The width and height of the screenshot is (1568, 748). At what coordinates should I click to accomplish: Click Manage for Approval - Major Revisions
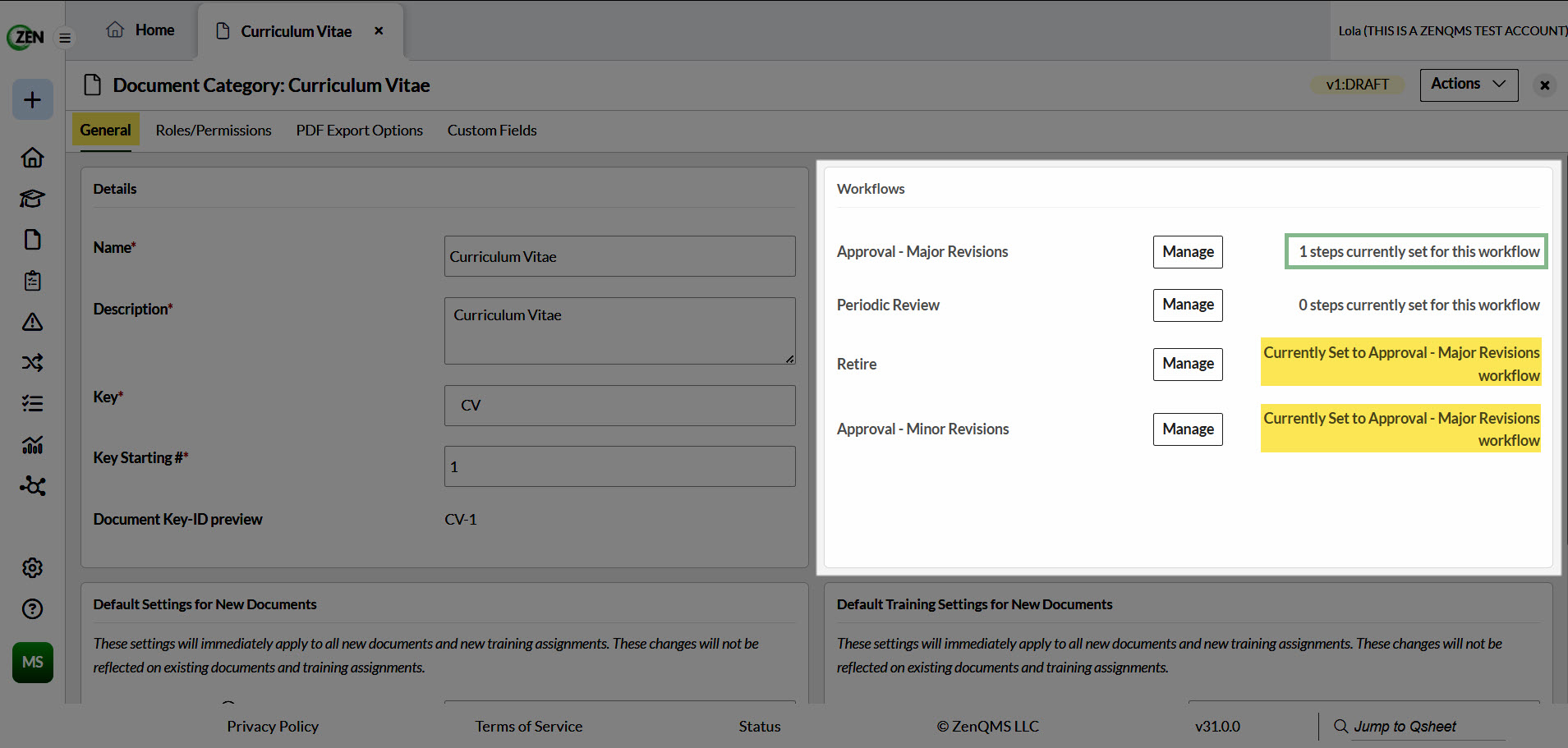1188,252
